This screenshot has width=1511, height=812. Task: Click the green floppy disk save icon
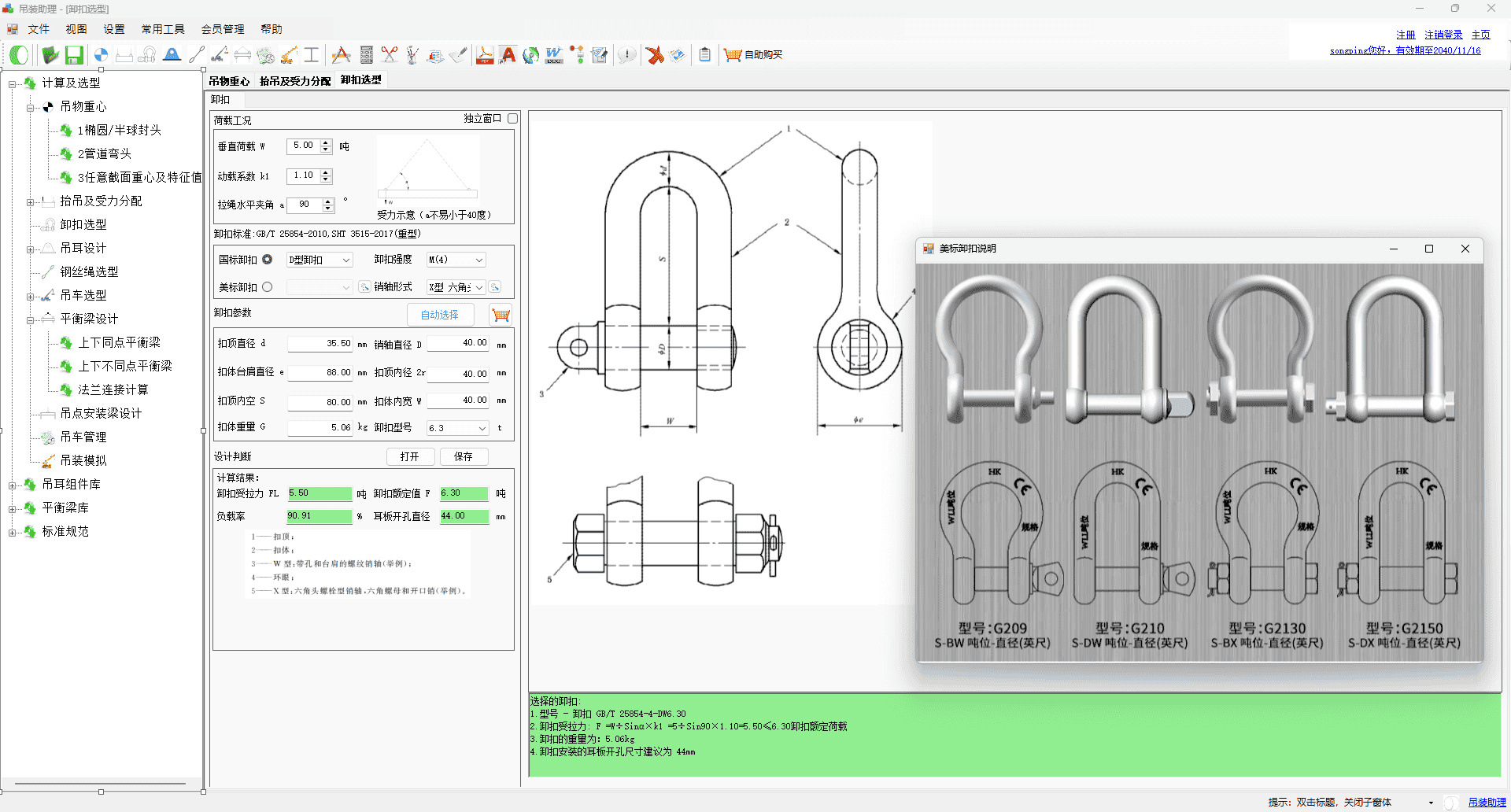tap(74, 55)
